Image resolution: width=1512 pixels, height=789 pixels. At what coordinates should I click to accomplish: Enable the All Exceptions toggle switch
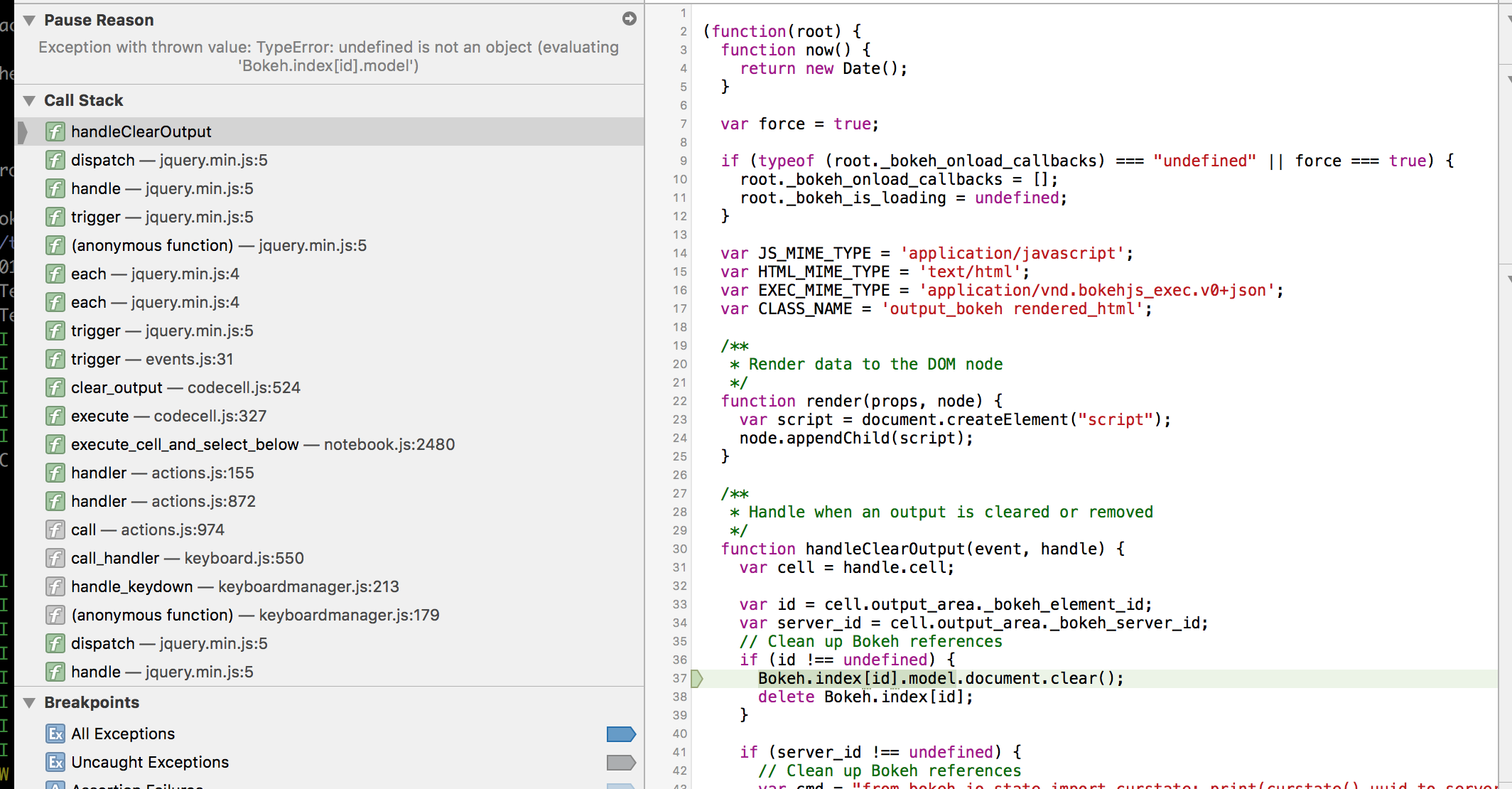coord(620,734)
